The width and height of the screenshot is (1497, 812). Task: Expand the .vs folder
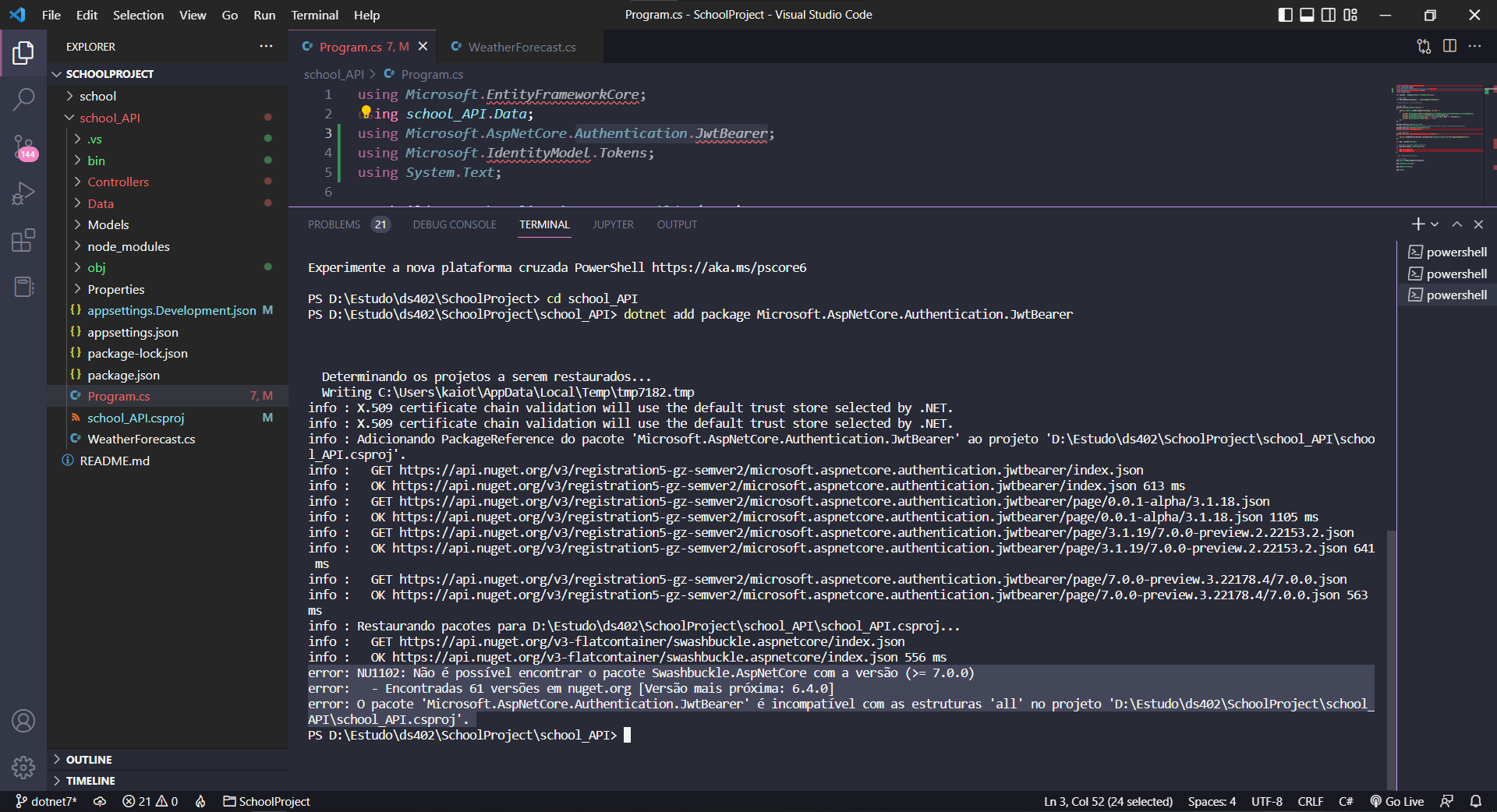(x=168, y=139)
